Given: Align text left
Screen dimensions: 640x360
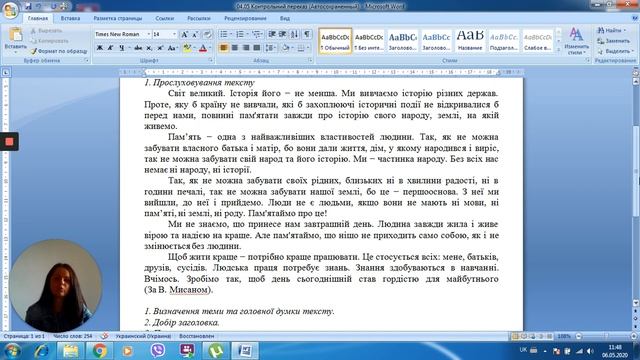Looking at the screenshot, I should pyautogui.click(x=223, y=48).
